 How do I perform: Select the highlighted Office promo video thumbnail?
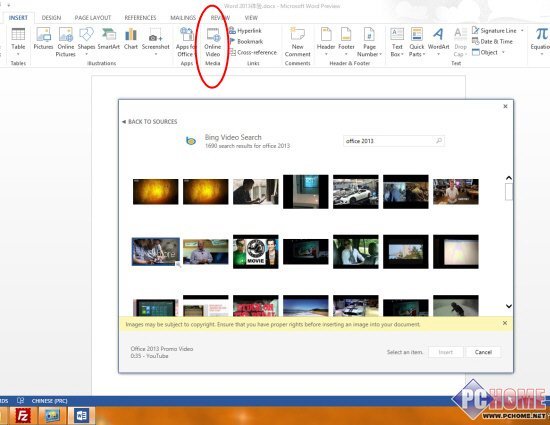pyautogui.click(x=156, y=252)
